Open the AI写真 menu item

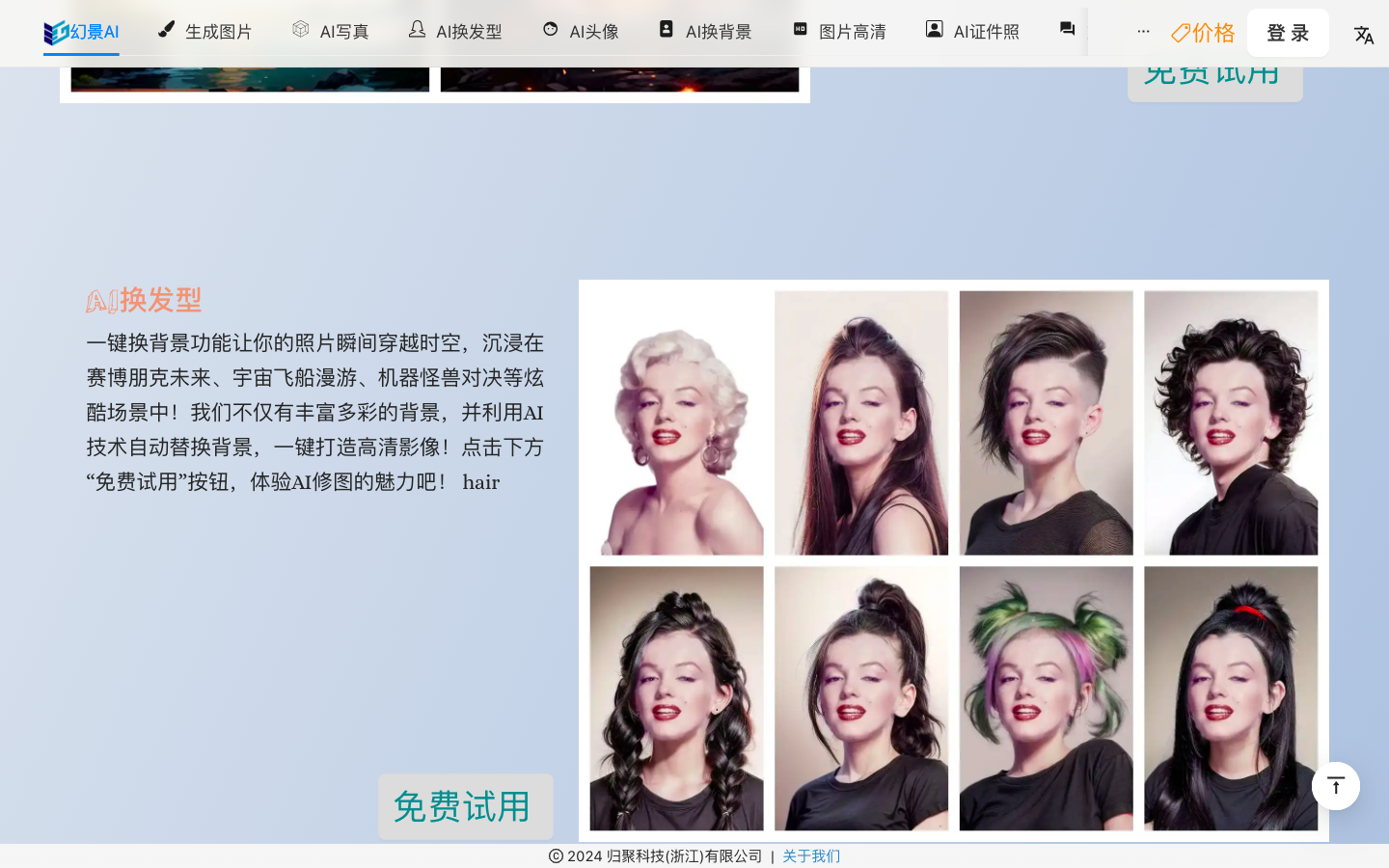click(x=331, y=32)
